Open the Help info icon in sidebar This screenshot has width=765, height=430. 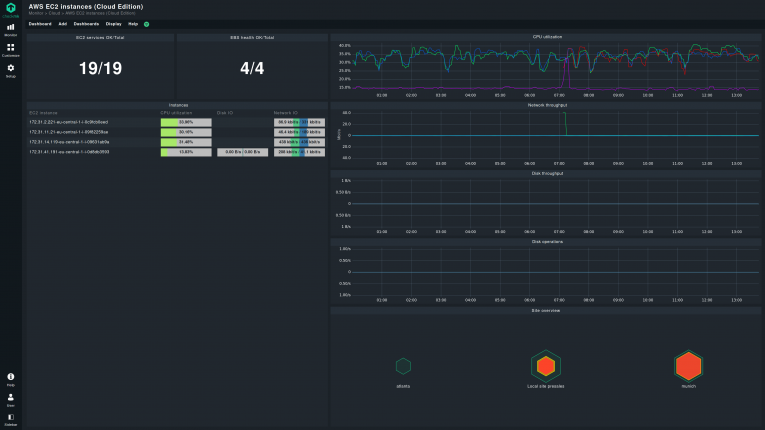click(x=10, y=377)
